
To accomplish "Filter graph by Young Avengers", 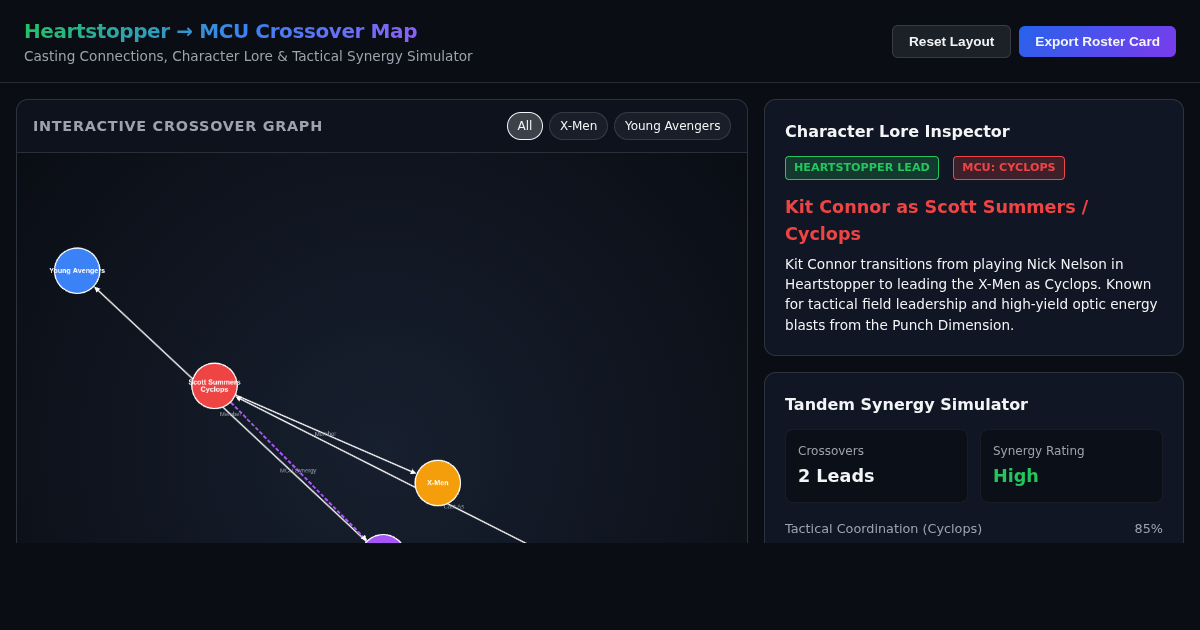I will coord(672,126).
